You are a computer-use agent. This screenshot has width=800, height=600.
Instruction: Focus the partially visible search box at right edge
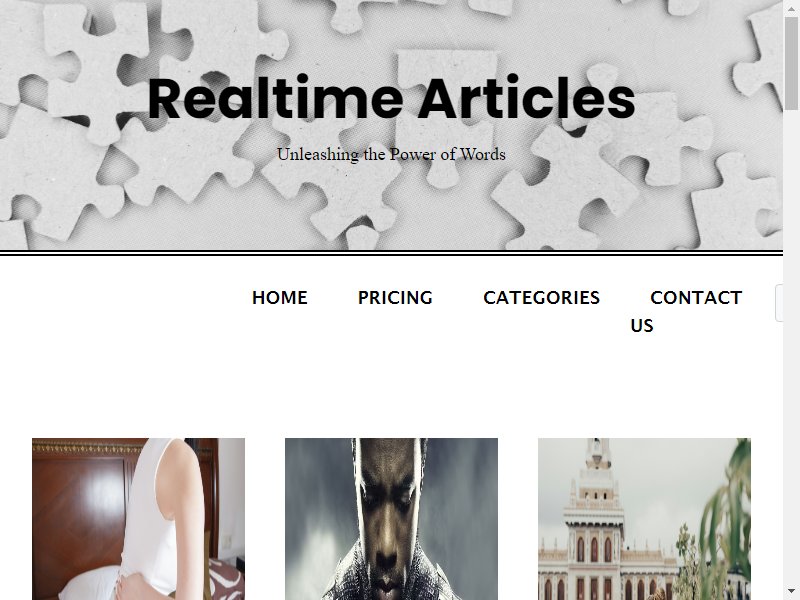(779, 303)
